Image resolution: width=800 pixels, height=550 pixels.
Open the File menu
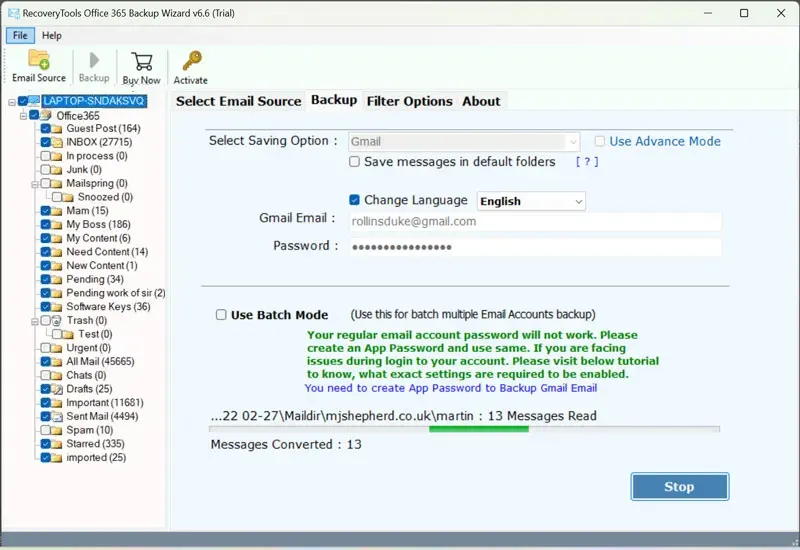pos(20,35)
